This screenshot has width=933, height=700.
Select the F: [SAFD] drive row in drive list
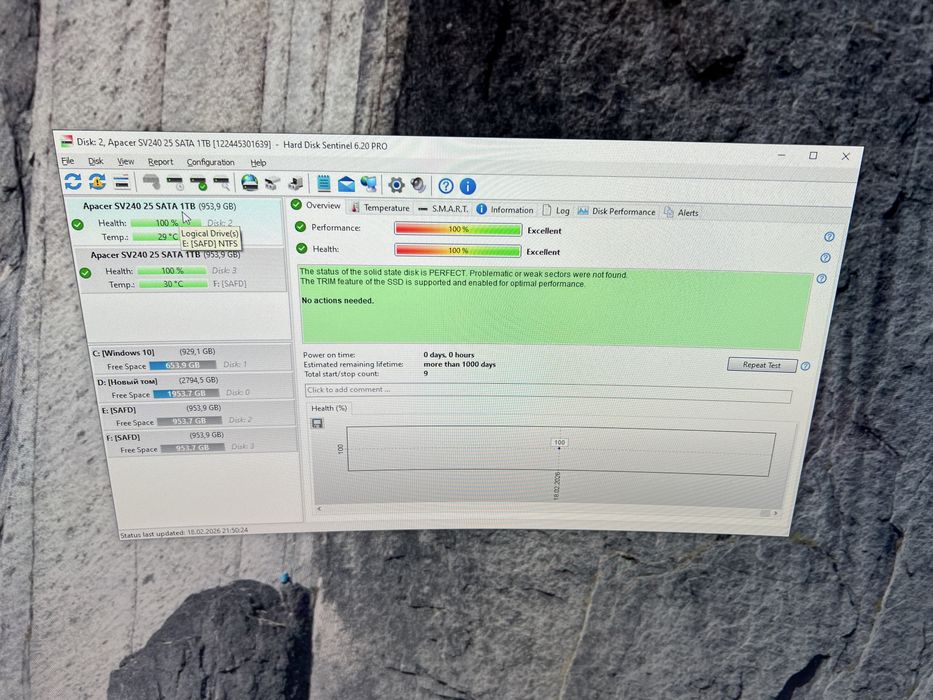tap(201, 442)
